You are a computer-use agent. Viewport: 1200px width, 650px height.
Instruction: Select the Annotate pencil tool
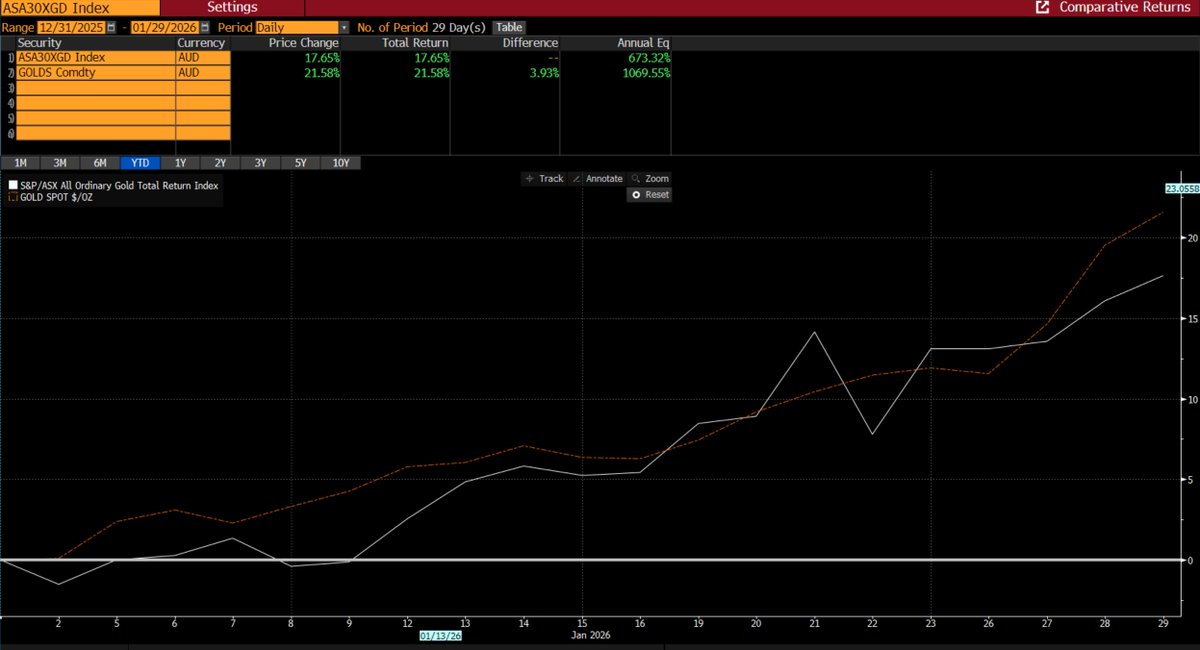pos(597,178)
